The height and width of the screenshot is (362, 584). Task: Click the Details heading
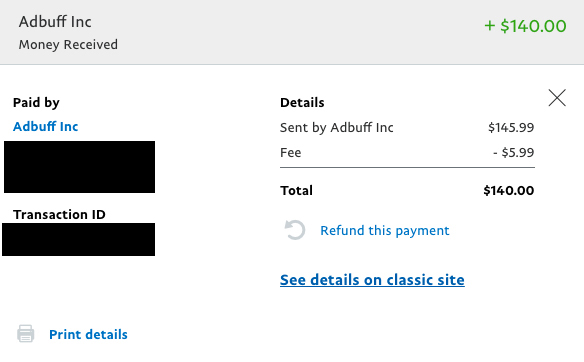[x=302, y=102]
